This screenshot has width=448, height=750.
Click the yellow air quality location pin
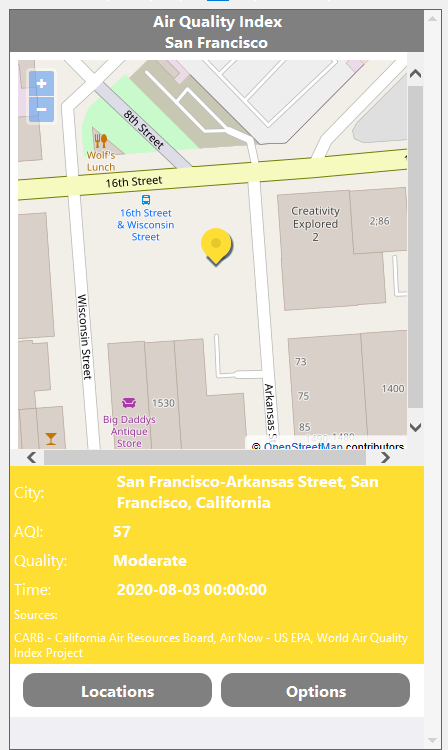point(216,246)
